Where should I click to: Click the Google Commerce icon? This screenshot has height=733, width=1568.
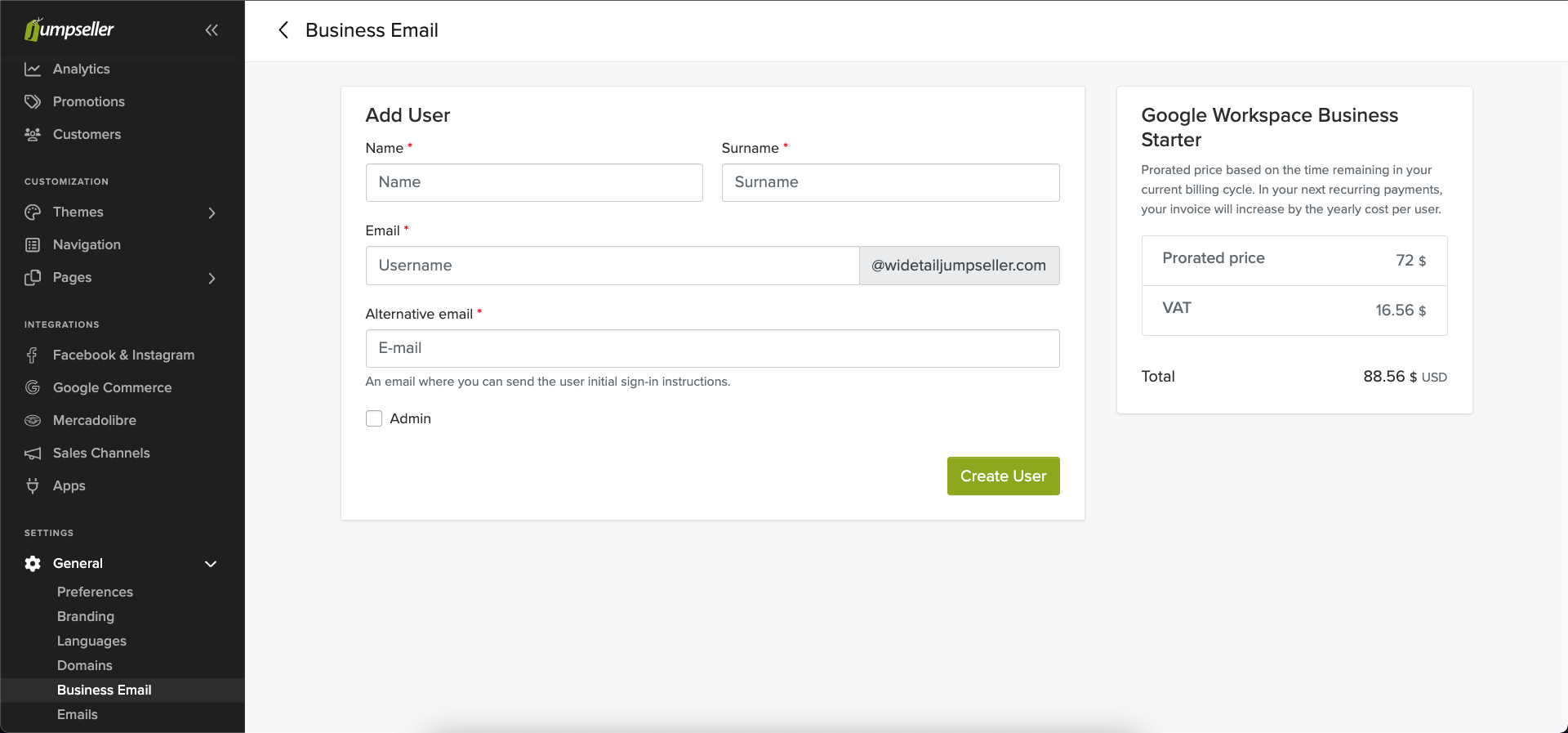33,388
